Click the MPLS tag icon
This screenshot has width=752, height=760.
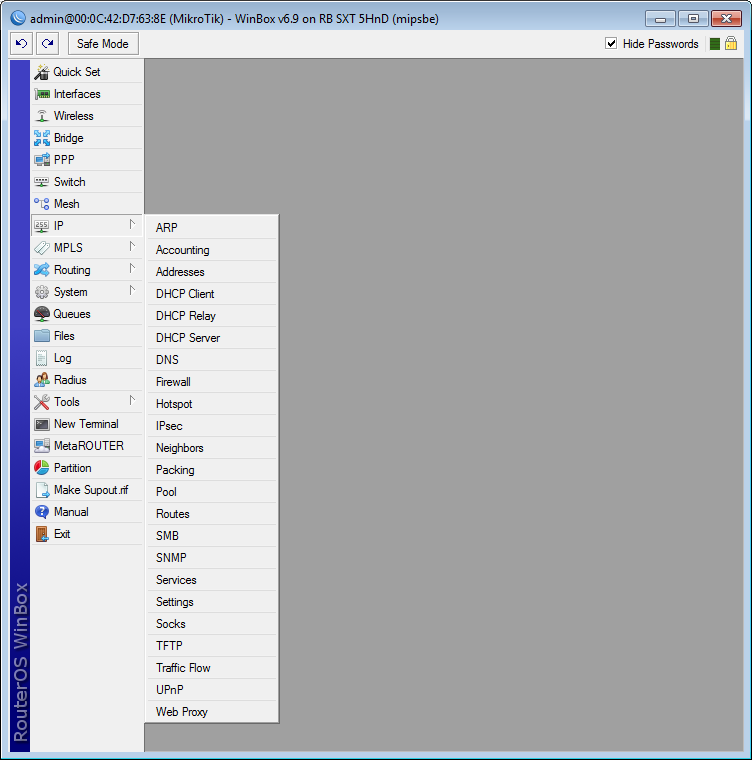click(x=42, y=248)
